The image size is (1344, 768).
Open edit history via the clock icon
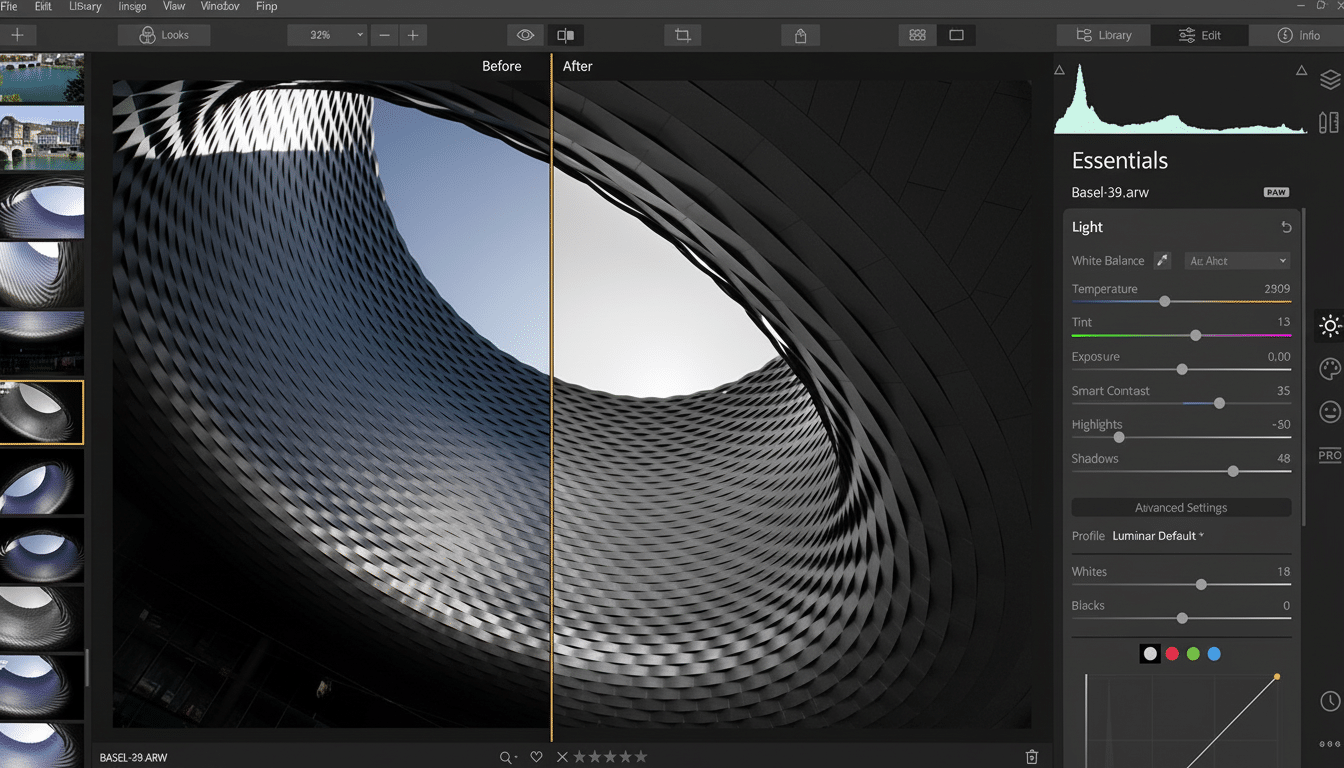click(1329, 701)
